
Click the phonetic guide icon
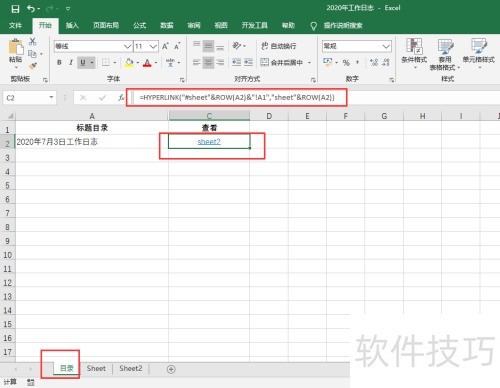click(170, 62)
